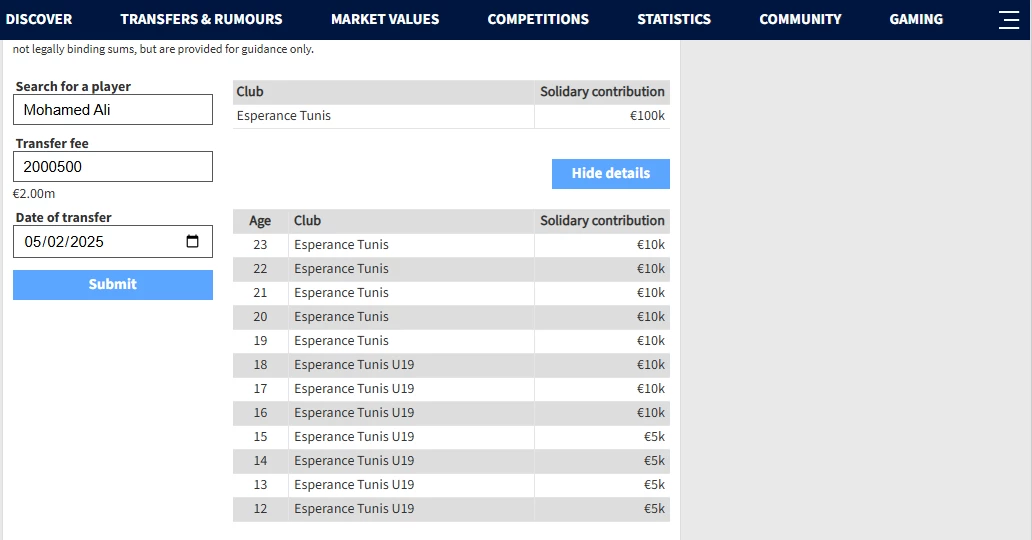Click the Submit button
Screen dimensions: 1032x540
point(113,284)
